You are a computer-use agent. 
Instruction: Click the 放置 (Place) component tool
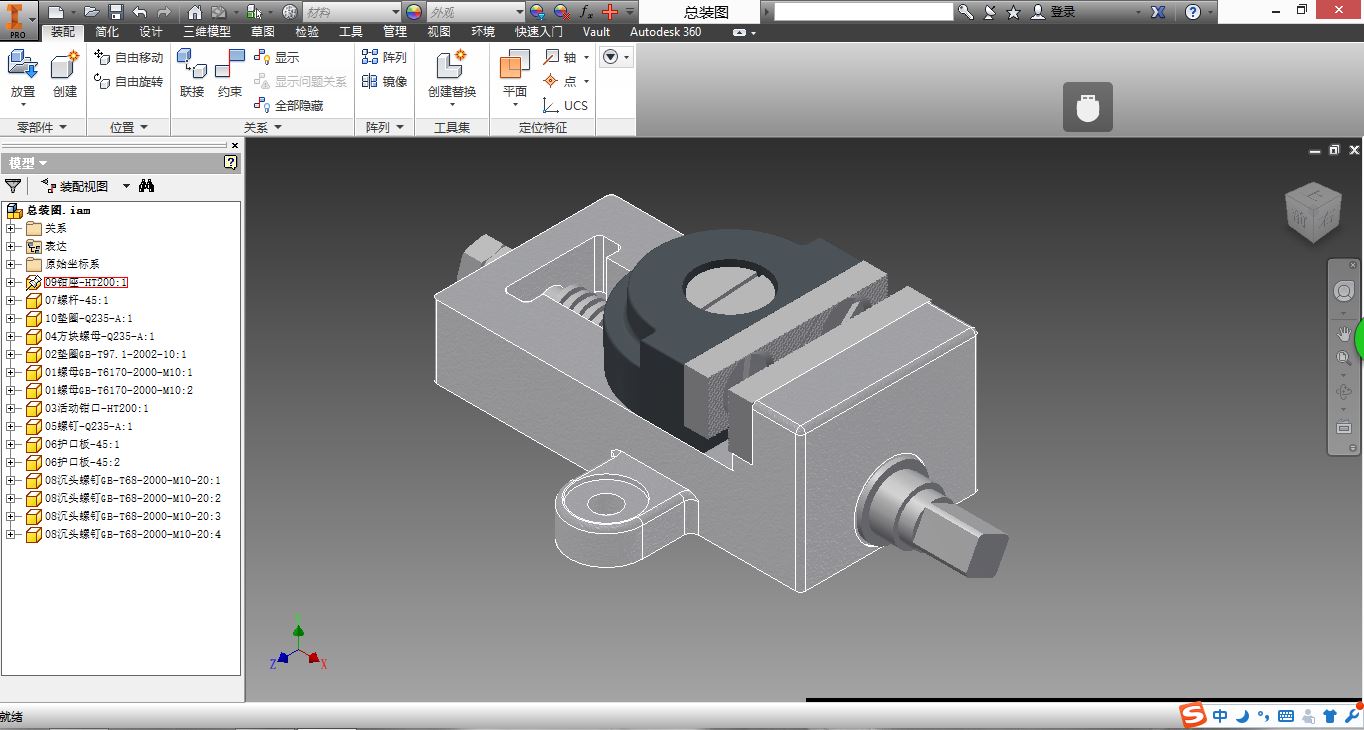tap(22, 73)
